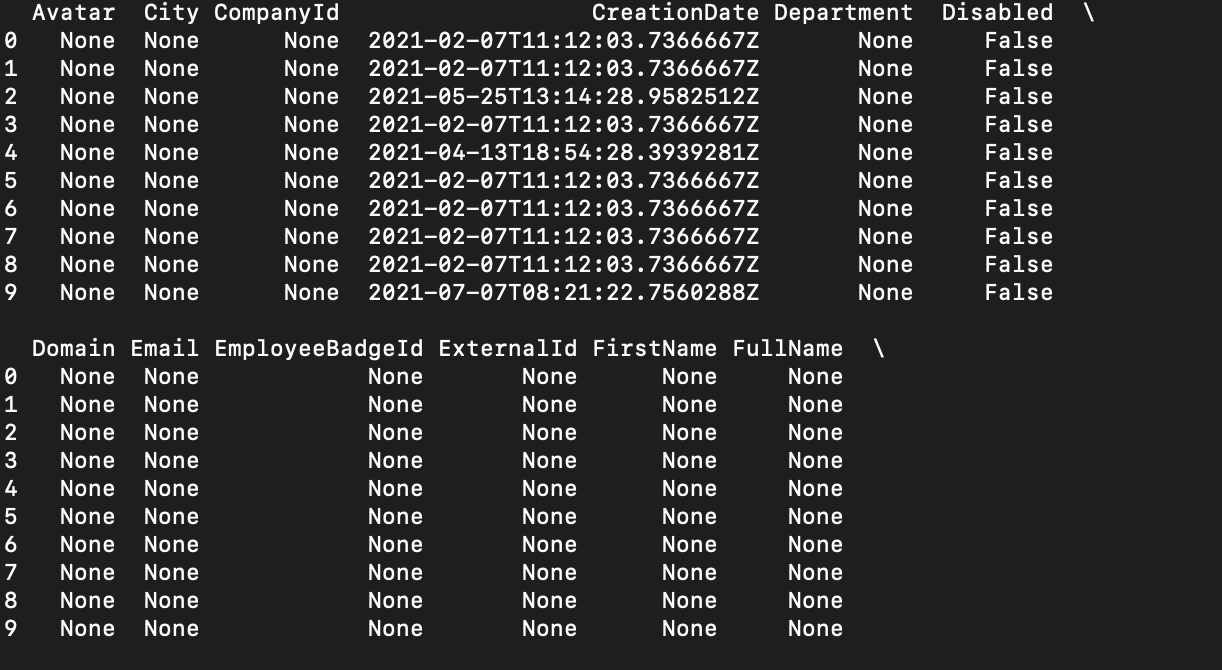The height and width of the screenshot is (670, 1222).
Task: Click the City column header
Action: [171, 13]
